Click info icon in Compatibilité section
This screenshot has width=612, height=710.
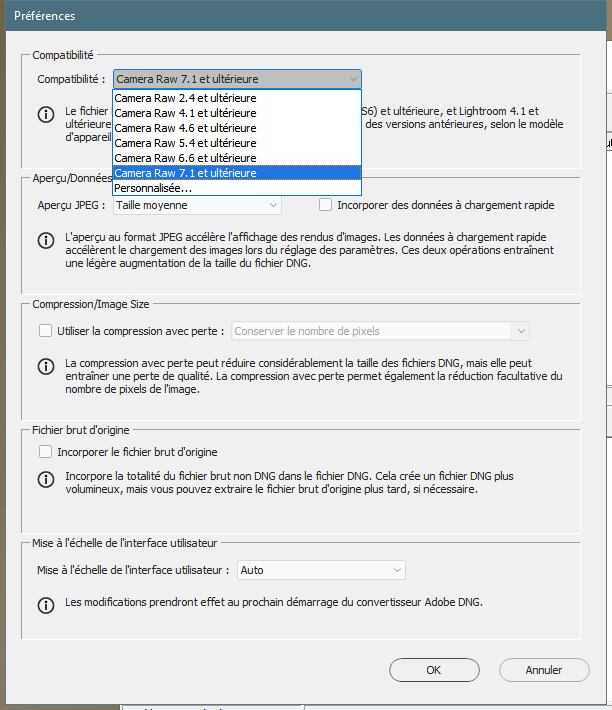tap(46, 115)
